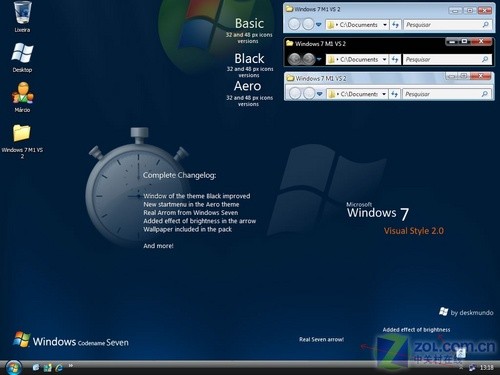Click title bar folder icon of Aero-theme window
This screenshot has height=375, width=500.
pyautogui.click(x=290, y=78)
